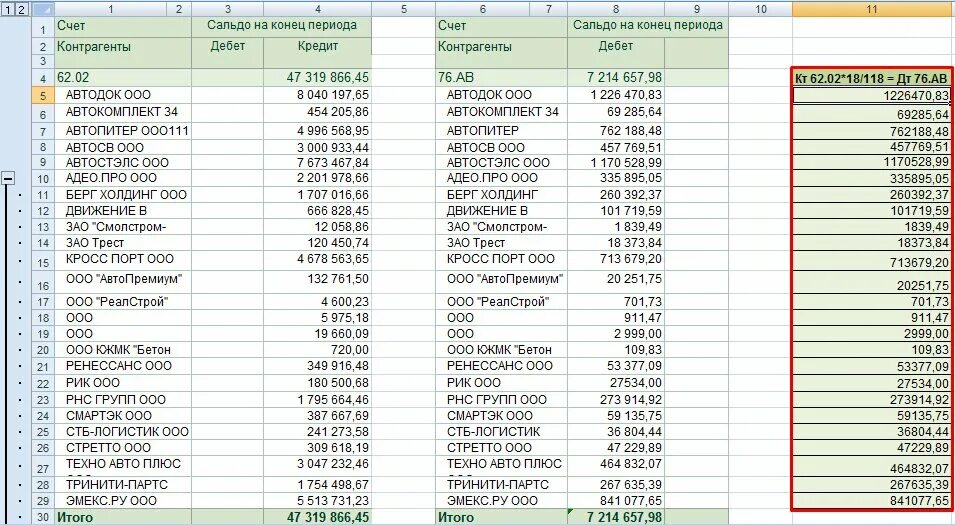The width and height of the screenshot is (955, 525).
Task: Select row 16 header
Action: pos(43,283)
